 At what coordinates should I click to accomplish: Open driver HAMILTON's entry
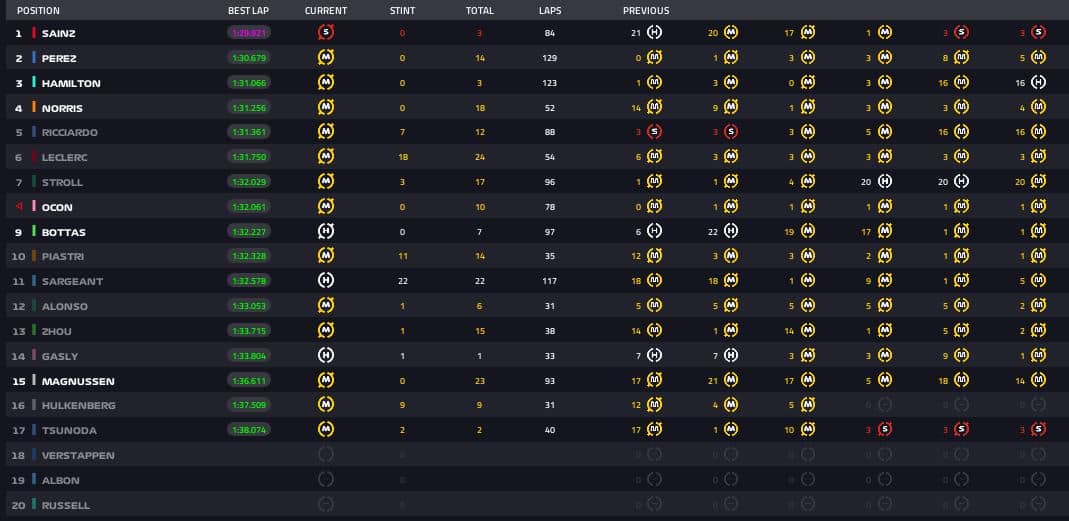pos(71,83)
